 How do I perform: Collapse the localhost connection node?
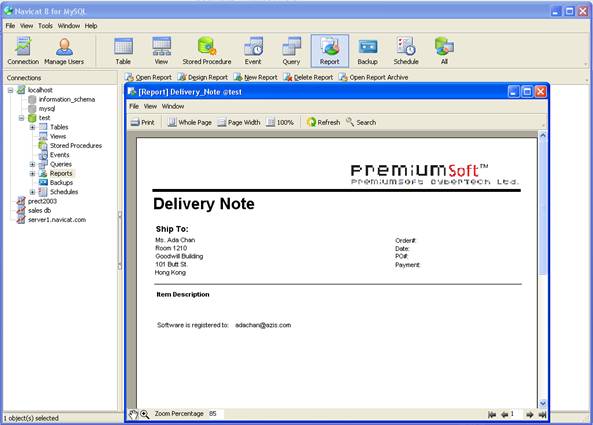pos(11,90)
